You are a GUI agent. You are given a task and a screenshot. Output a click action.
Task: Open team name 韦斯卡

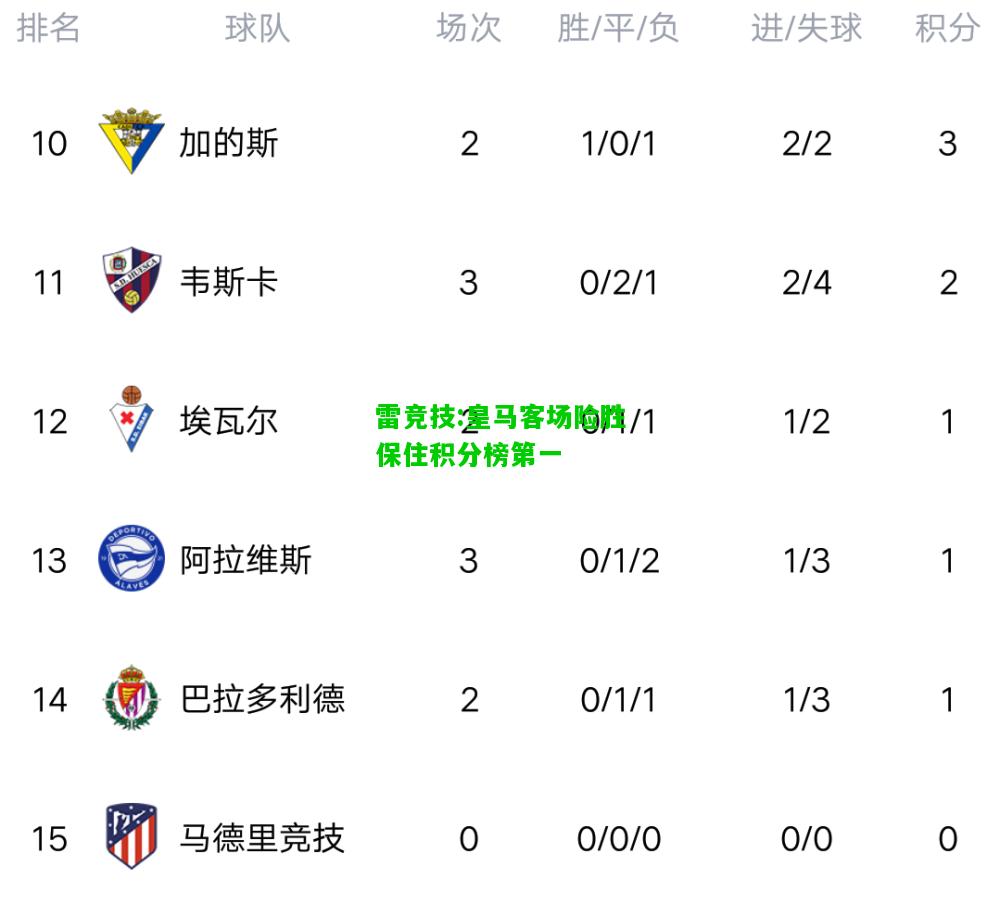(228, 282)
